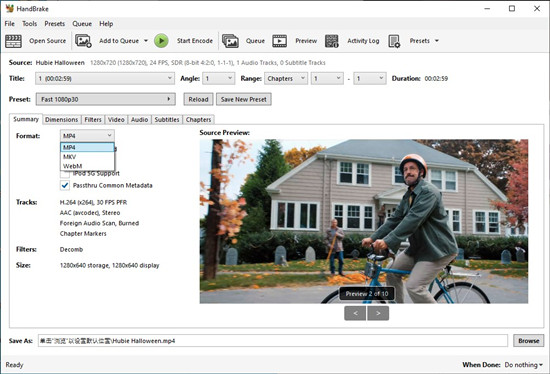550x374 pixels.
Task: Click the AAC (avcodec), Stereo text
Action: (90, 213)
